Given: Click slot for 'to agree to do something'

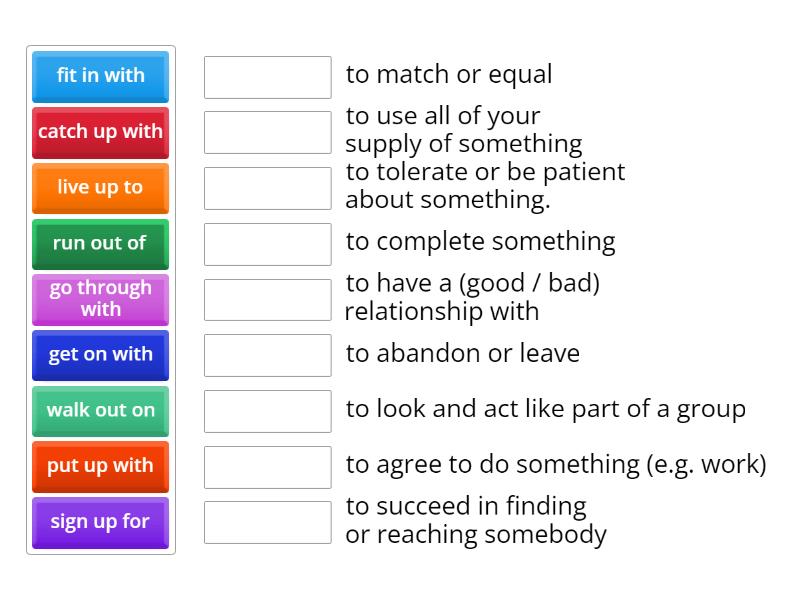Looking at the screenshot, I should point(267,467).
